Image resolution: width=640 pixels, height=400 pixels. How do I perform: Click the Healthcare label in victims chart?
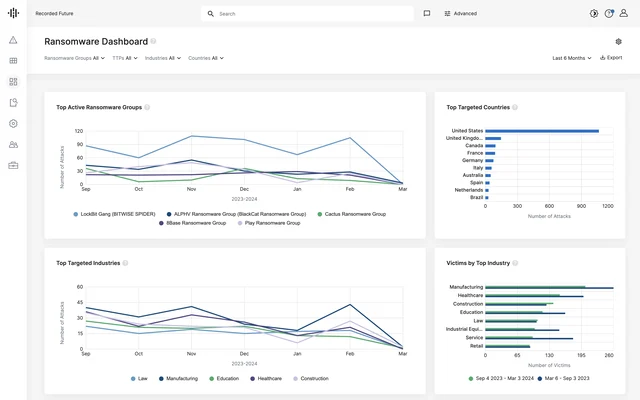pos(470,295)
